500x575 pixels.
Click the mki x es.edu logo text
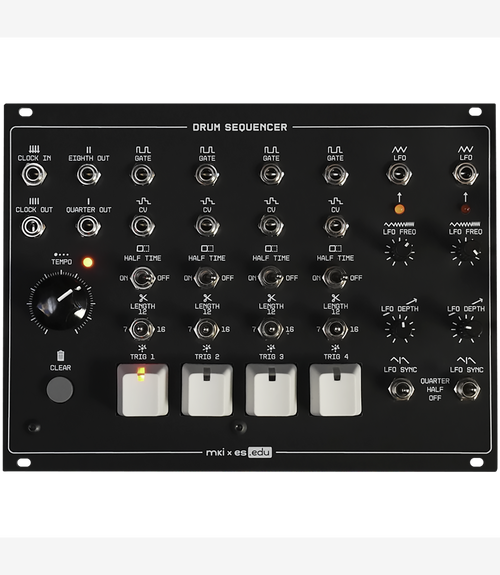point(239,452)
